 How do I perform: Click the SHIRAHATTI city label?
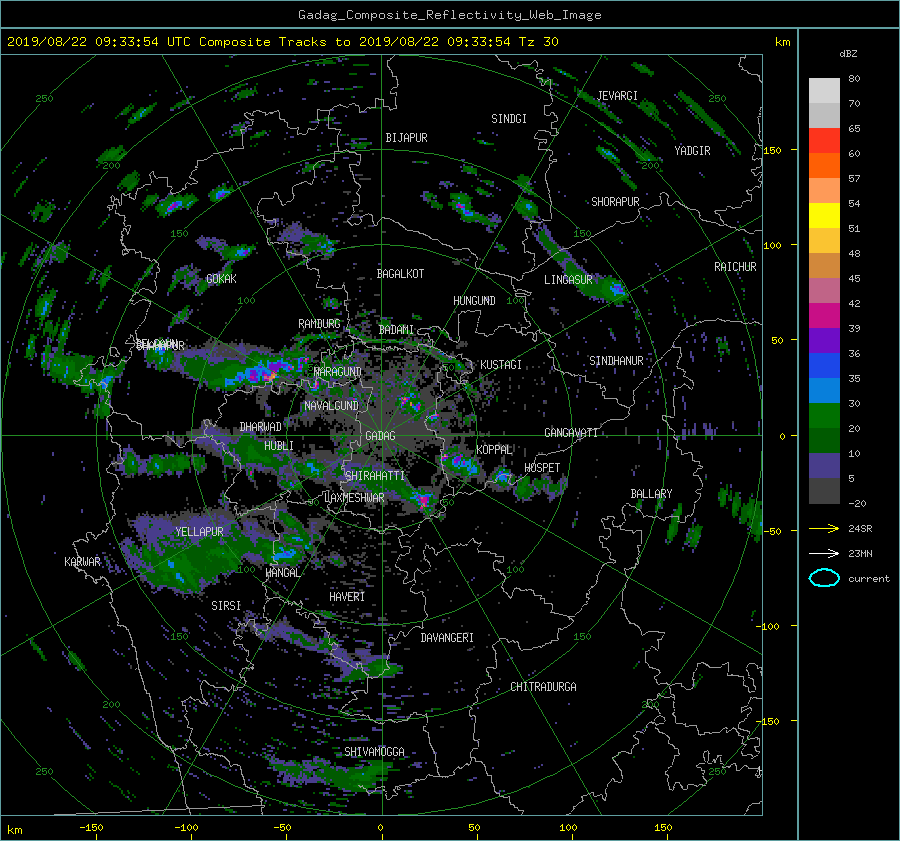375,476
